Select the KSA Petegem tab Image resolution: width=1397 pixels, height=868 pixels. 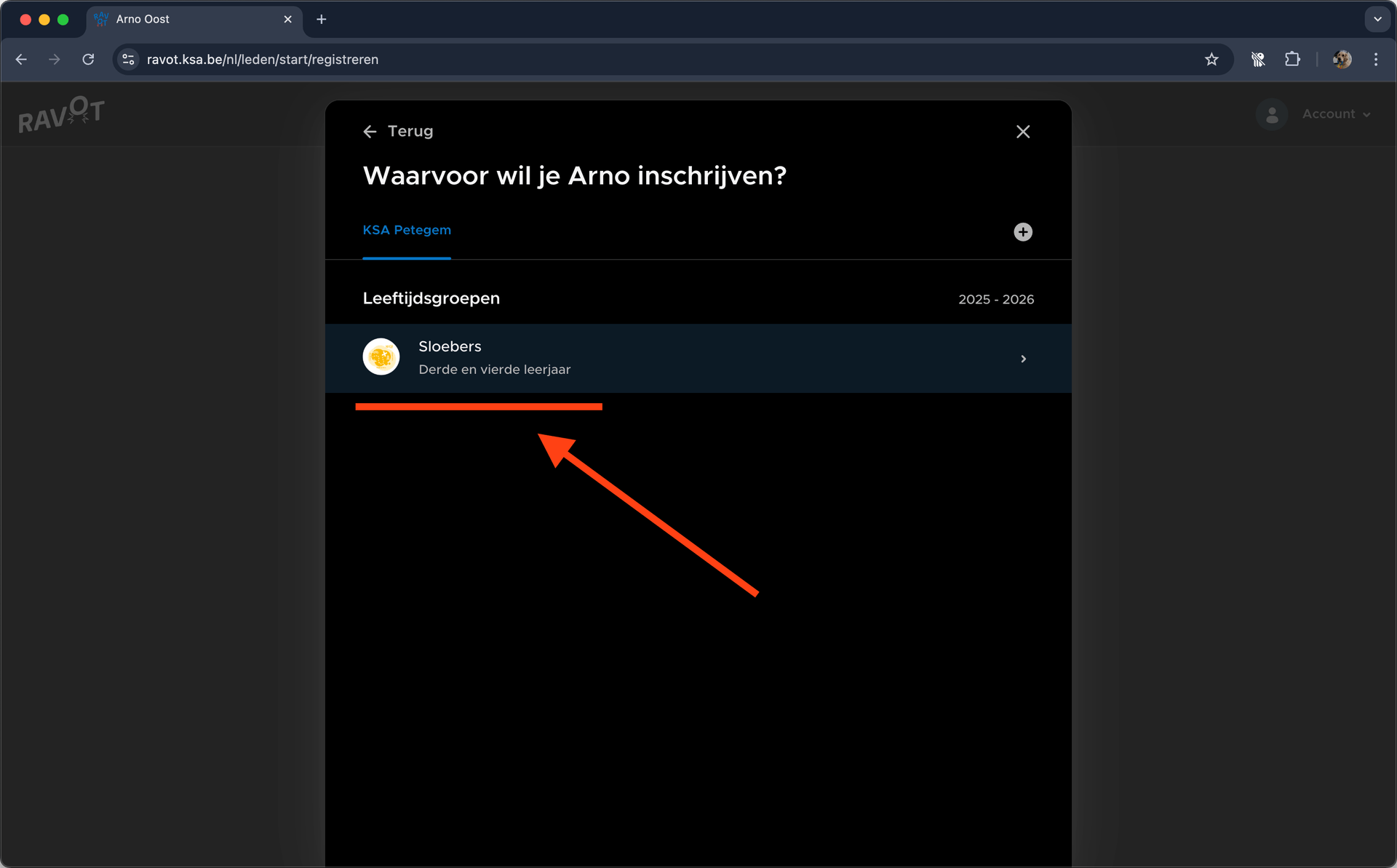[x=407, y=230]
